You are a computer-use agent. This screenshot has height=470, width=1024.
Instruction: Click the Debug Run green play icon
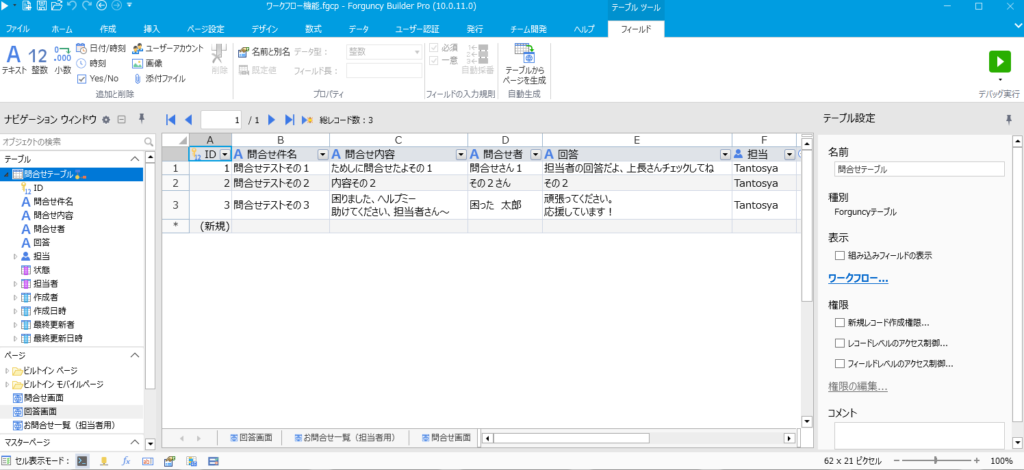pos(999,63)
